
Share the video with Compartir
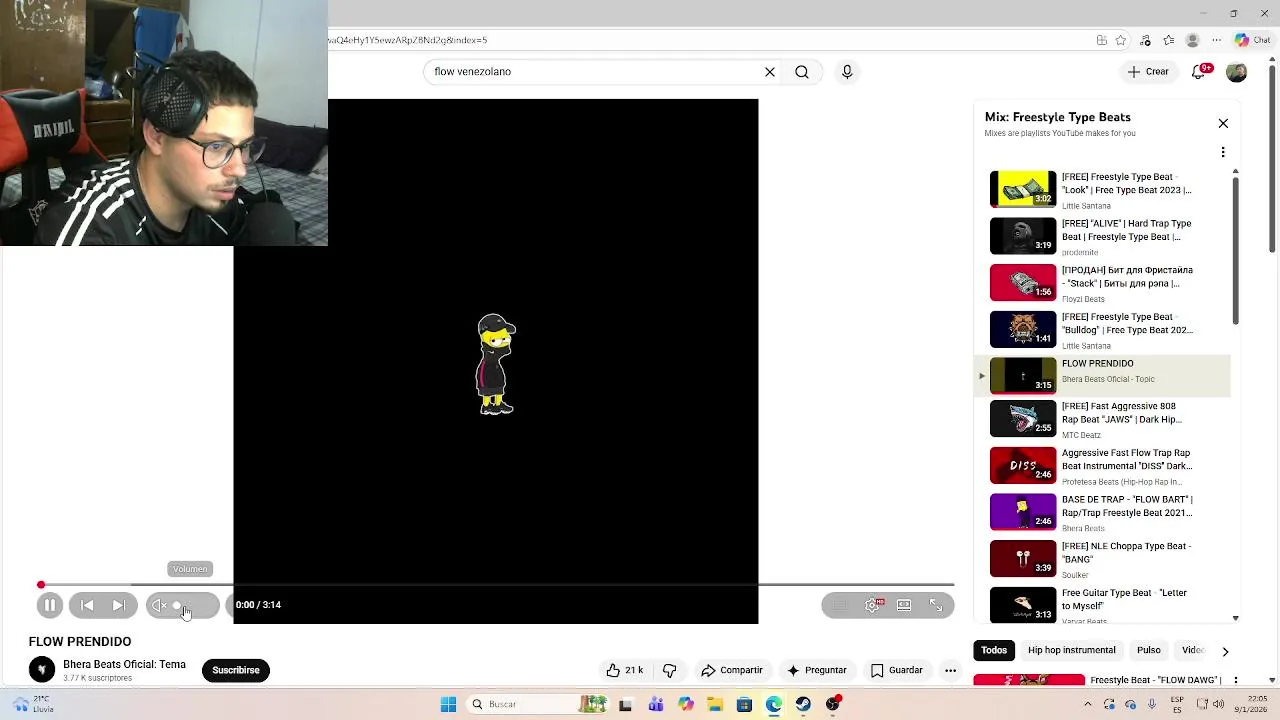click(732, 670)
